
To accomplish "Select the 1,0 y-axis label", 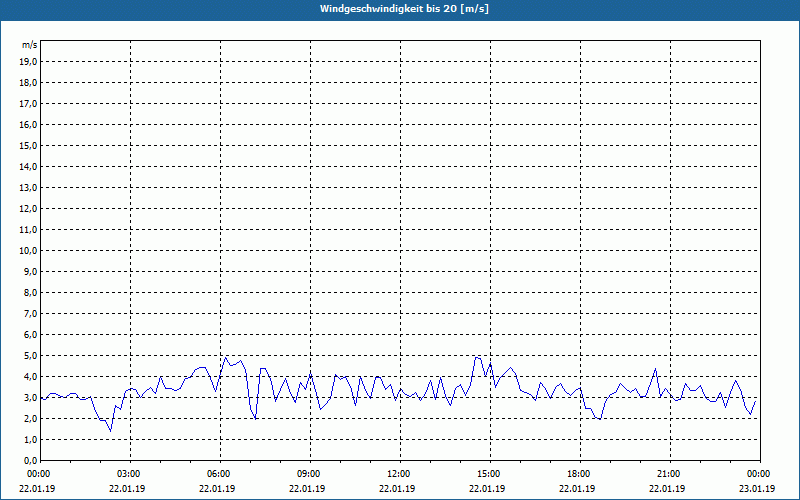I will [x=30, y=439].
